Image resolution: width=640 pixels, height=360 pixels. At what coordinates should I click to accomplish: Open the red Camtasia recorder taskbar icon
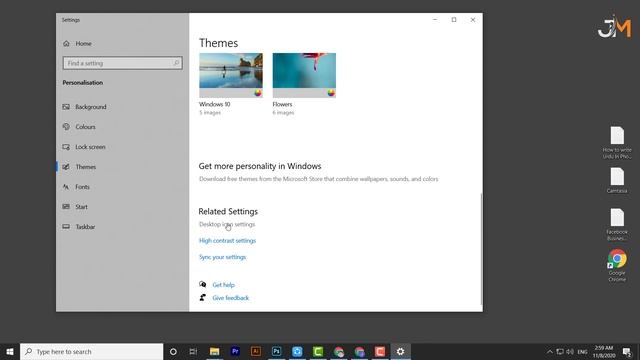click(x=380, y=351)
